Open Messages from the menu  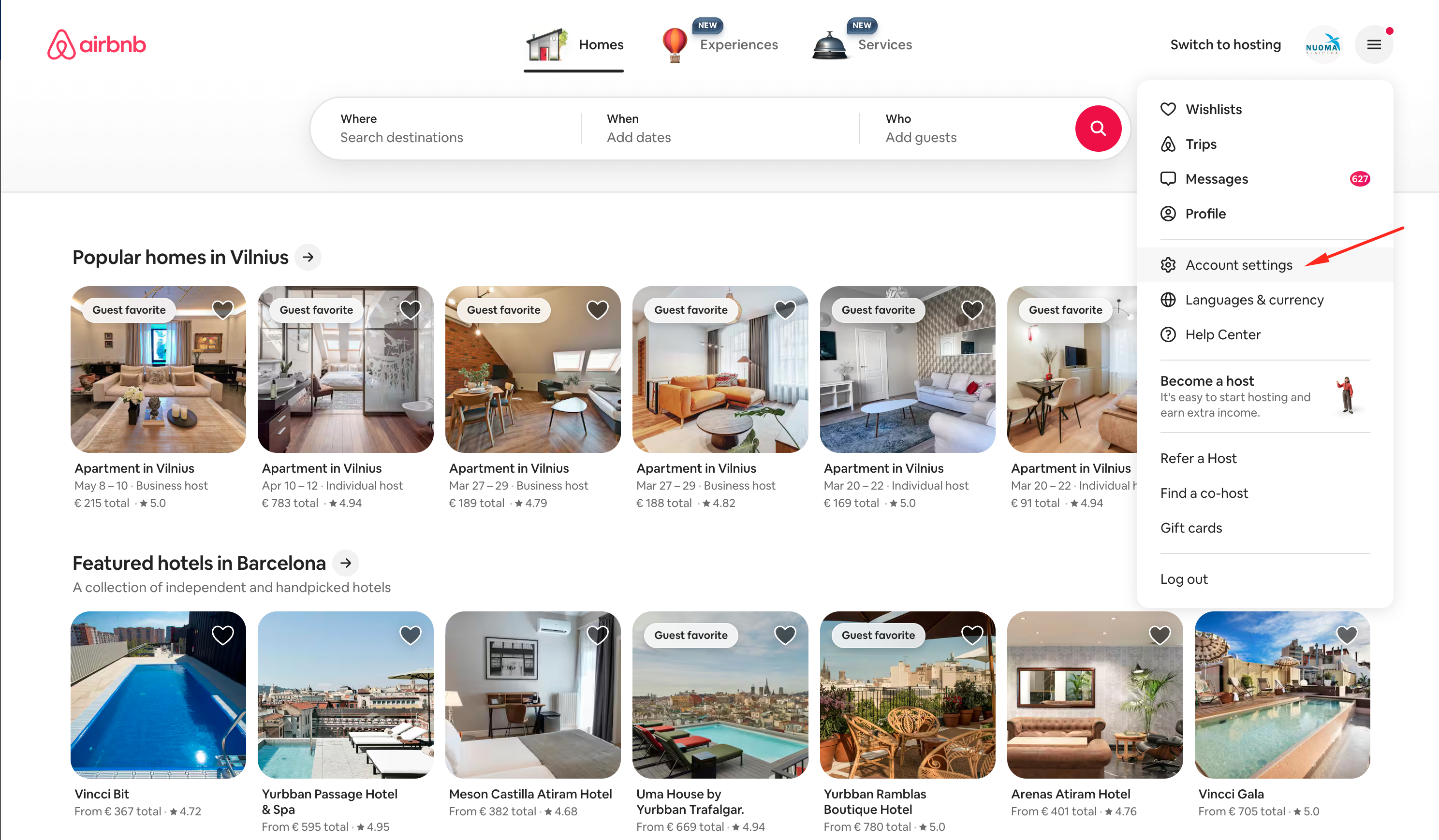point(1217,179)
